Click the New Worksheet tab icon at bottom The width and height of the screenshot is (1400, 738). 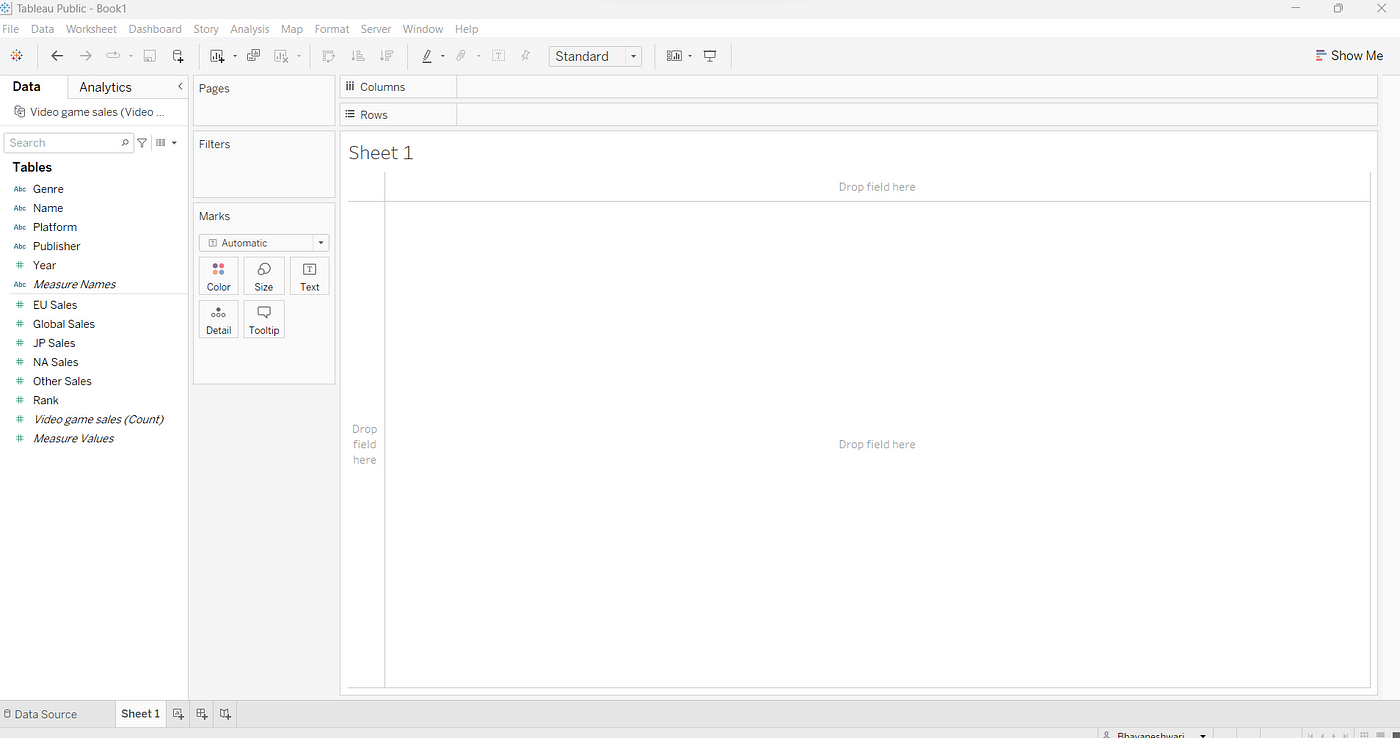[x=178, y=713]
